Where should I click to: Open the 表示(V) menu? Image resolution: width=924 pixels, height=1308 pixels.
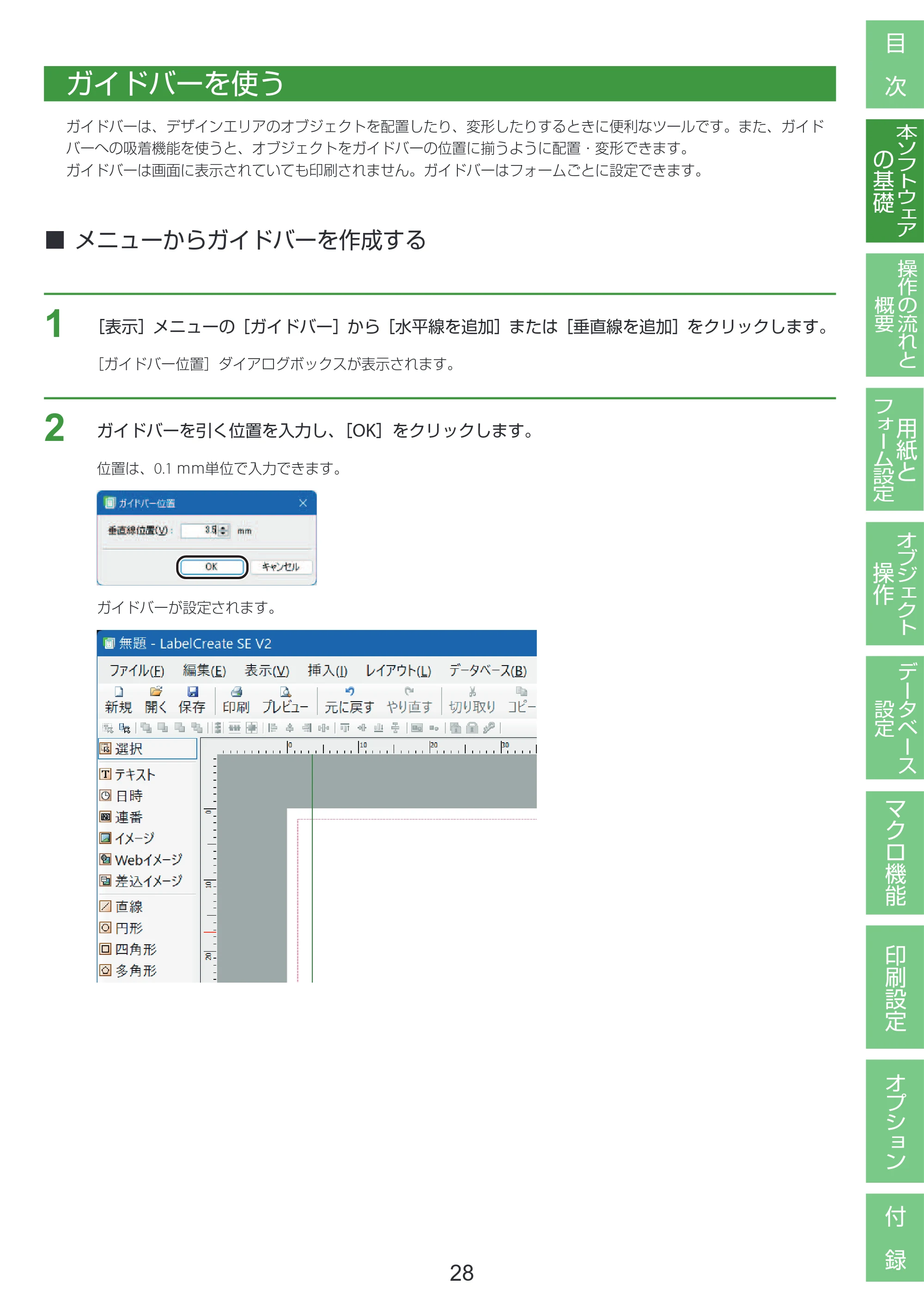[x=267, y=671]
